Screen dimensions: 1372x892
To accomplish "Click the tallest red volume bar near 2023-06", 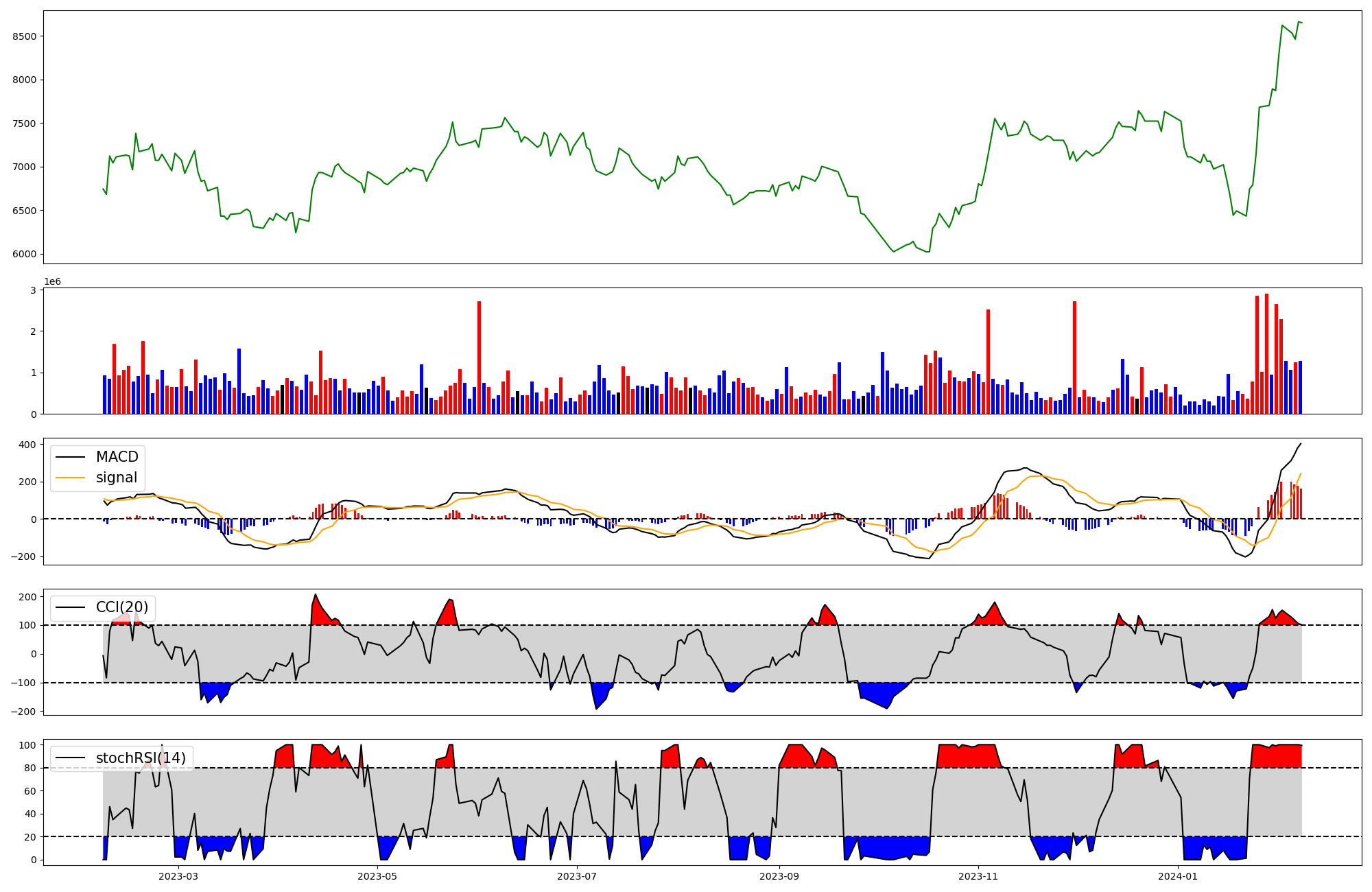I will 479,357.
